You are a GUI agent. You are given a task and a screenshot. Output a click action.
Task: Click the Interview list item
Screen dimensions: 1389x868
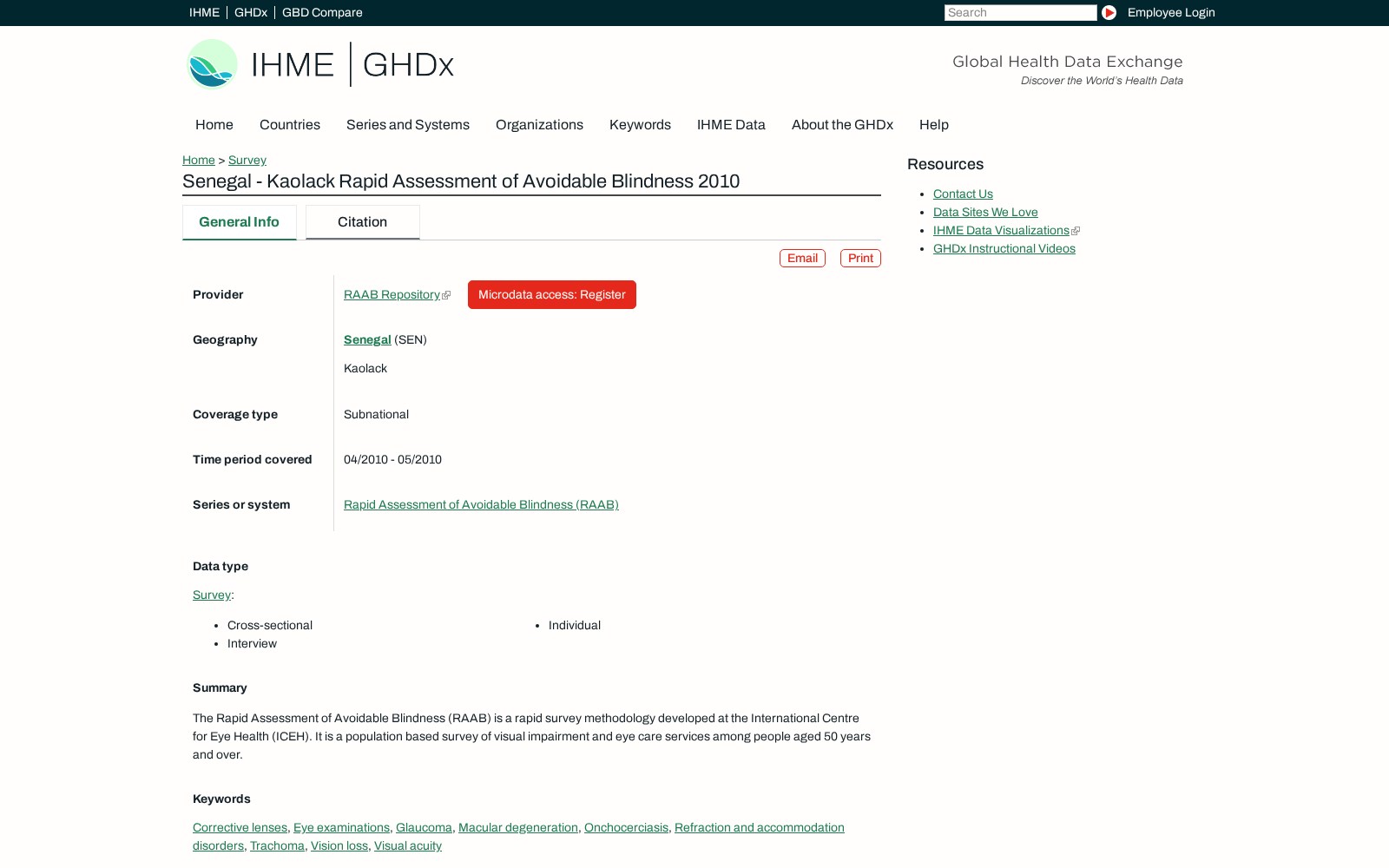[252, 644]
